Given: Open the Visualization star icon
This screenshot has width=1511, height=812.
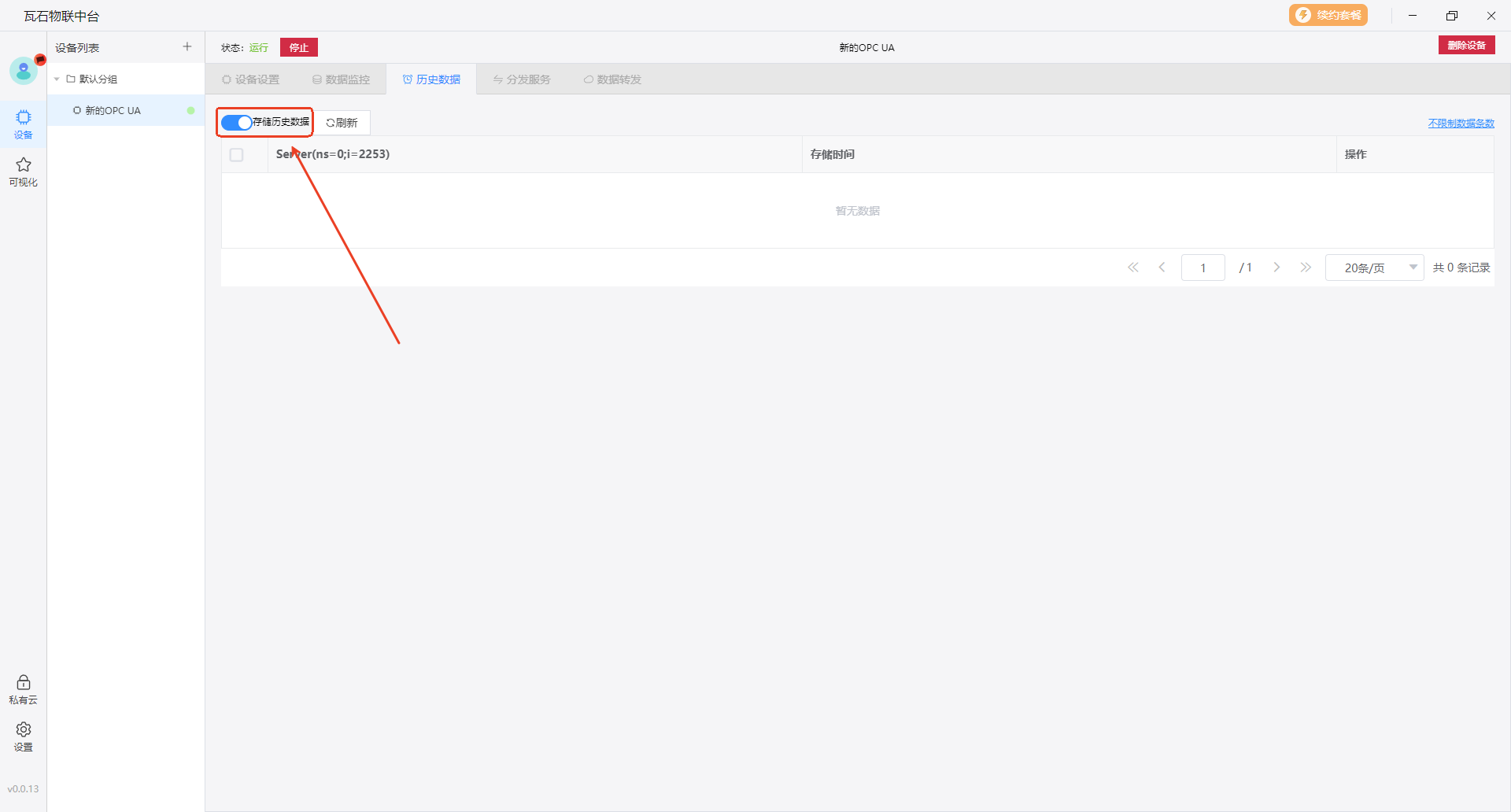Looking at the screenshot, I should click(24, 171).
